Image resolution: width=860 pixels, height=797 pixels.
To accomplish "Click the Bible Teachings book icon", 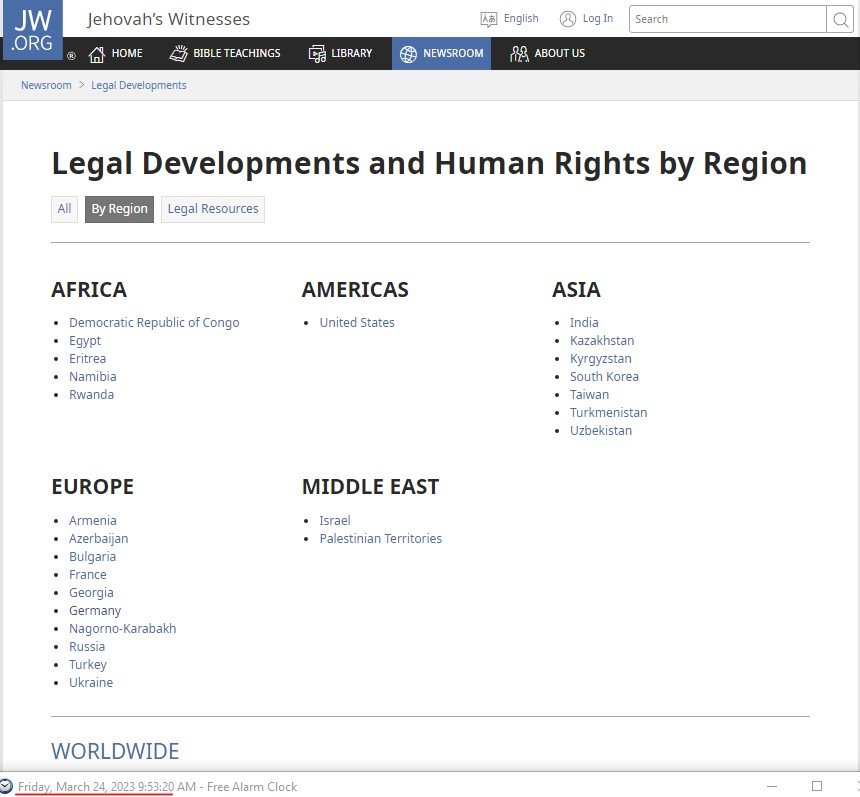I will pos(178,53).
